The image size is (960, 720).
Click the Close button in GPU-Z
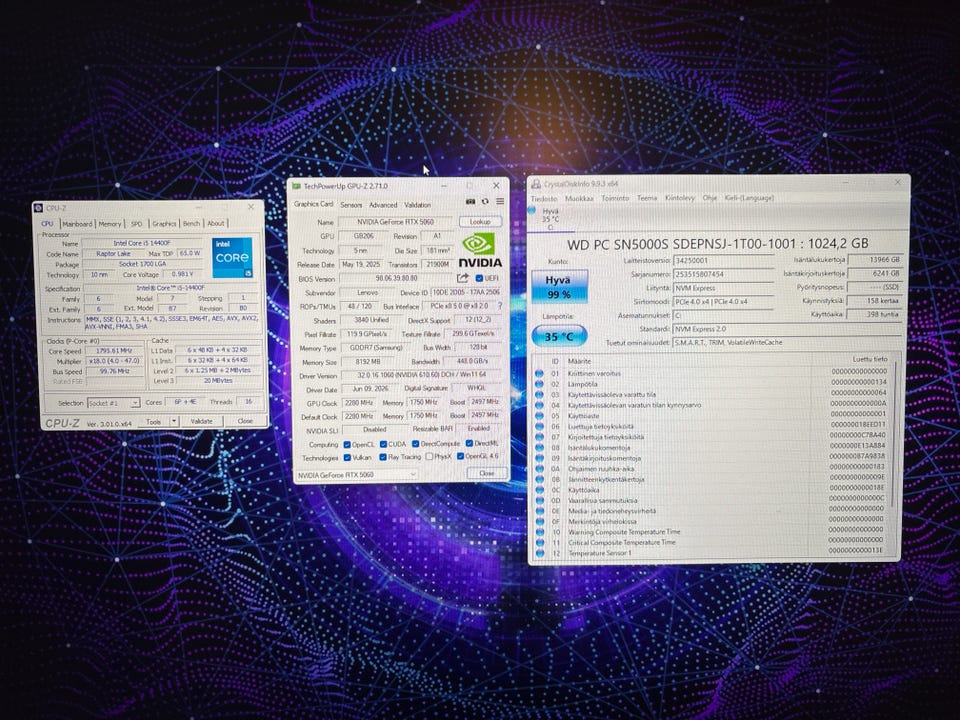[x=487, y=473]
